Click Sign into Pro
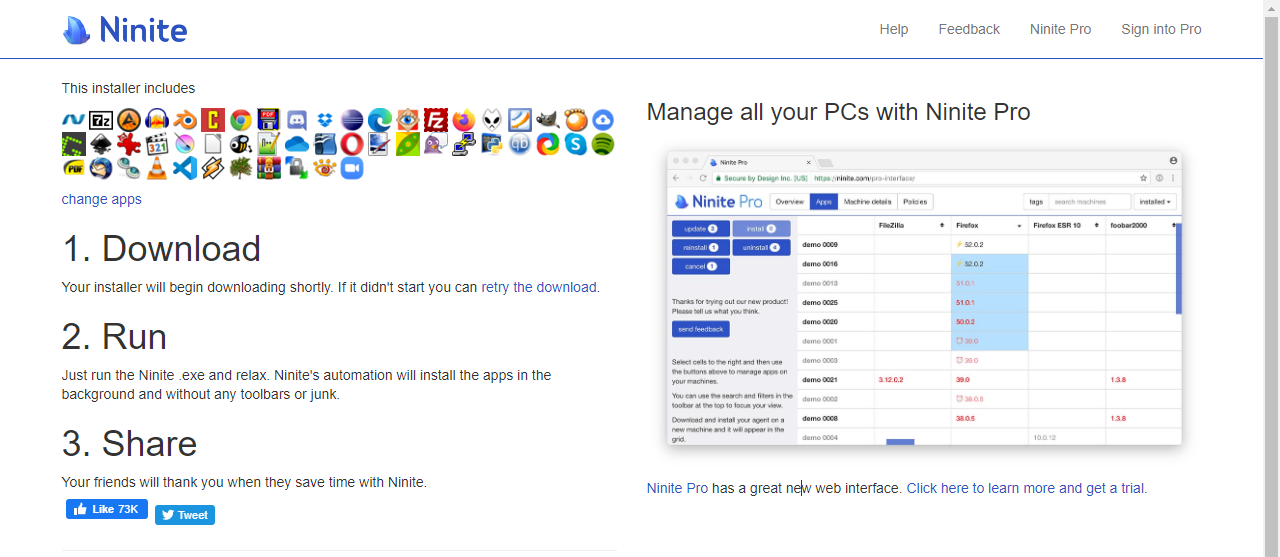Screen dimensions: 1280x557 pos(1161,29)
